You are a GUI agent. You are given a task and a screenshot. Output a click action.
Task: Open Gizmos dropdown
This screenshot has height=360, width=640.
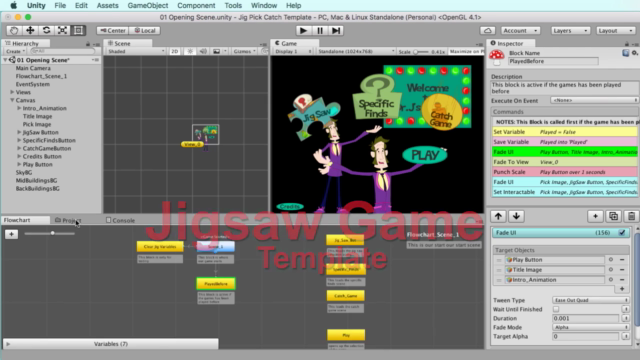[244, 51]
